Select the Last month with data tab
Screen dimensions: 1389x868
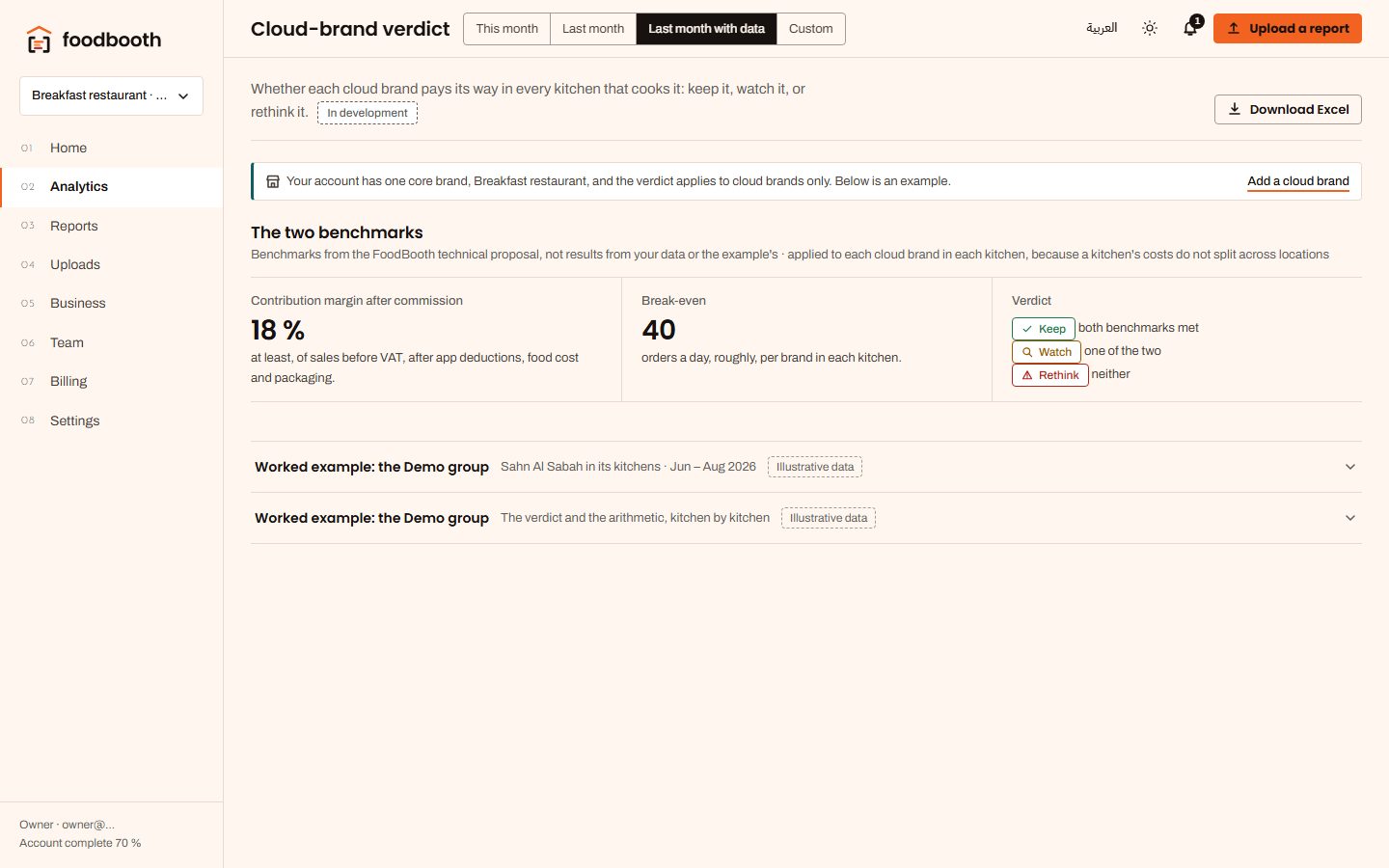click(x=706, y=29)
